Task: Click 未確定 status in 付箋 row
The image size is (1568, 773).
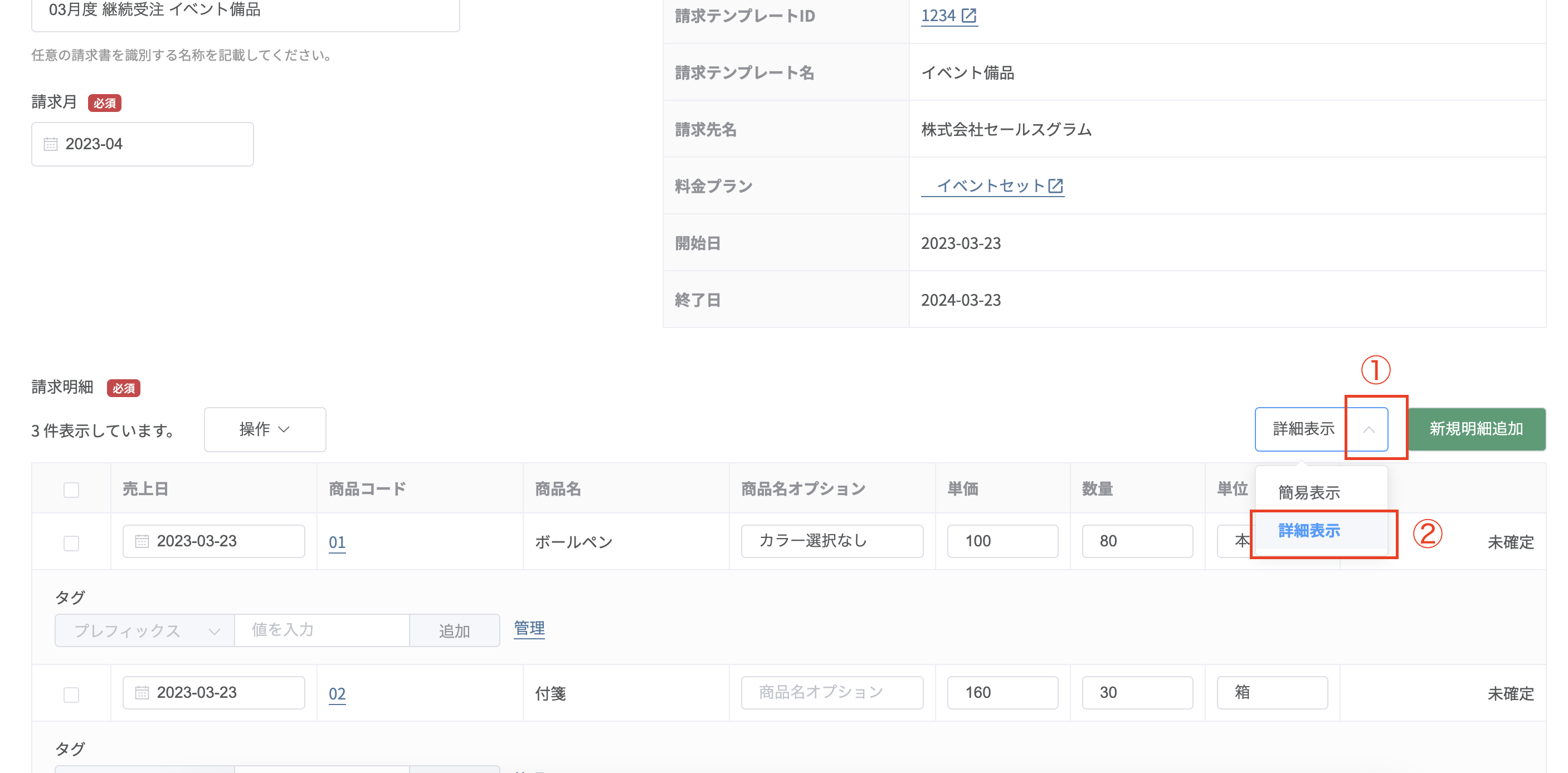Action: tap(1510, 694)
